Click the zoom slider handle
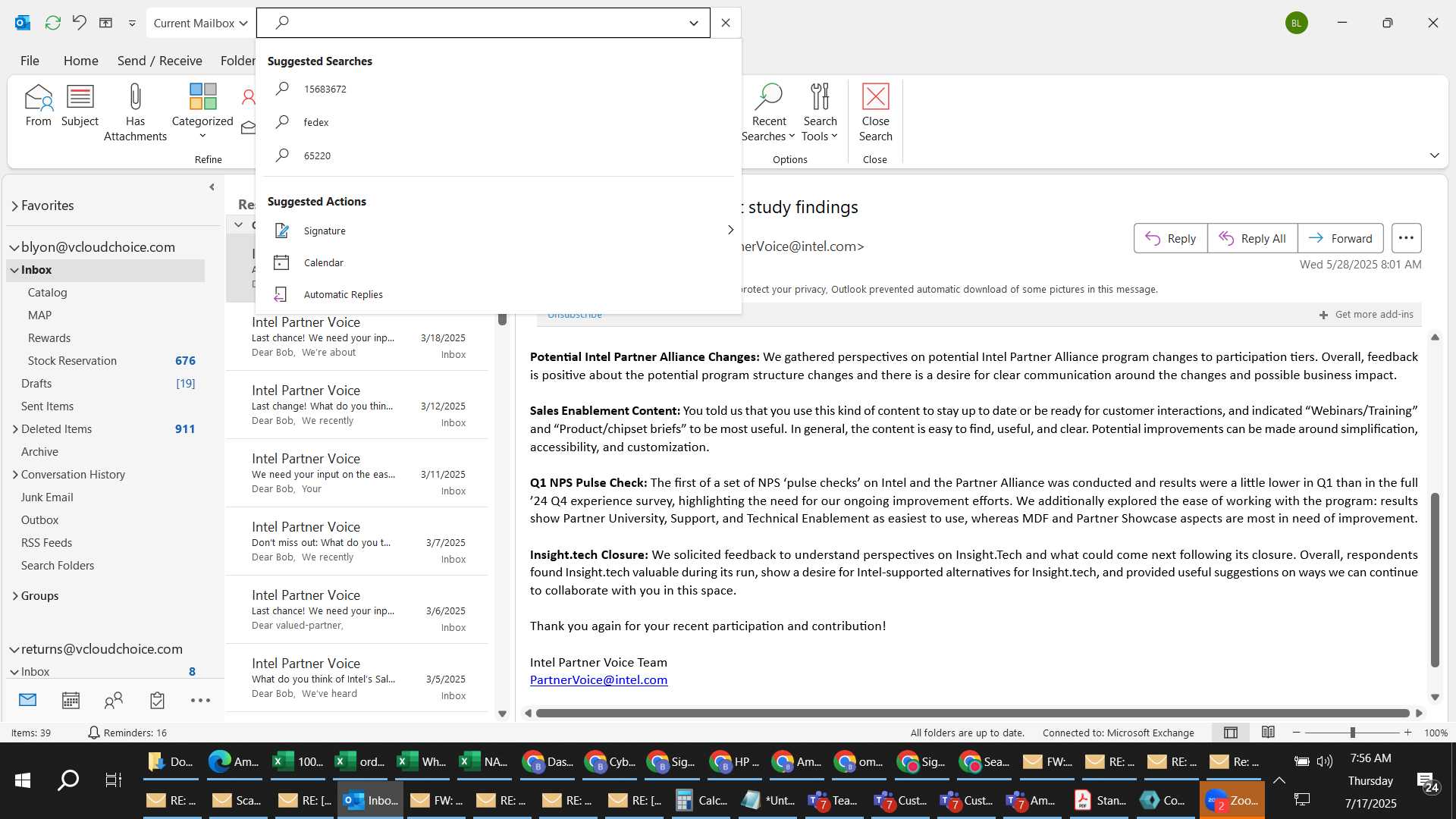The image size is (1456, 819). point(1352,733)
